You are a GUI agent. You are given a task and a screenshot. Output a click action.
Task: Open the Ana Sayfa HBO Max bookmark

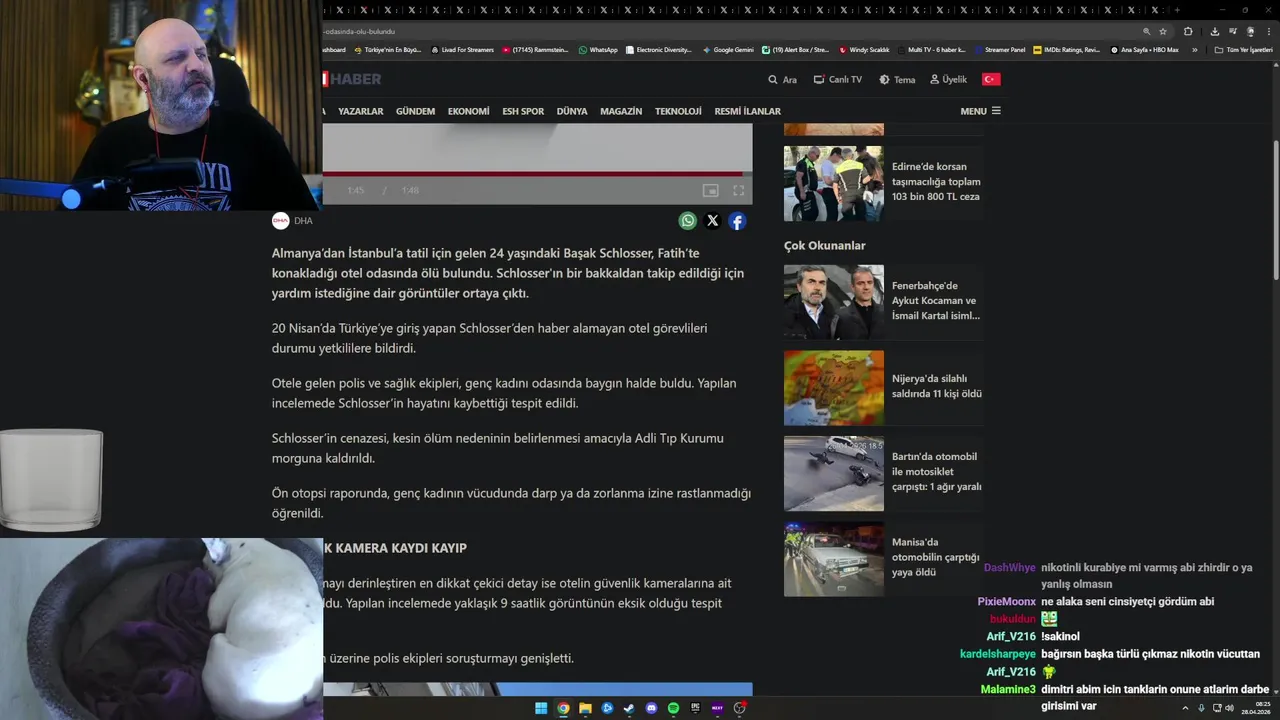[1144, 49]
